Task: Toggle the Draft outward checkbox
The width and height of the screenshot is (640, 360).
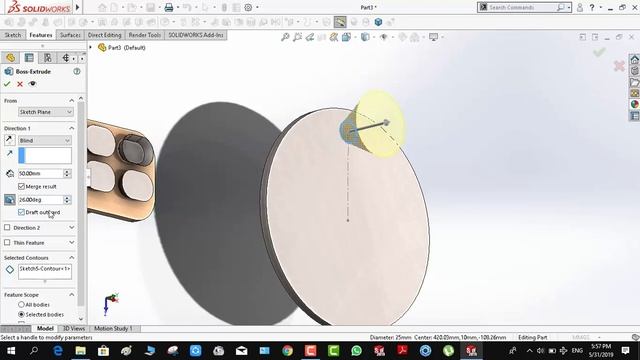Action: tap(22, 212)
